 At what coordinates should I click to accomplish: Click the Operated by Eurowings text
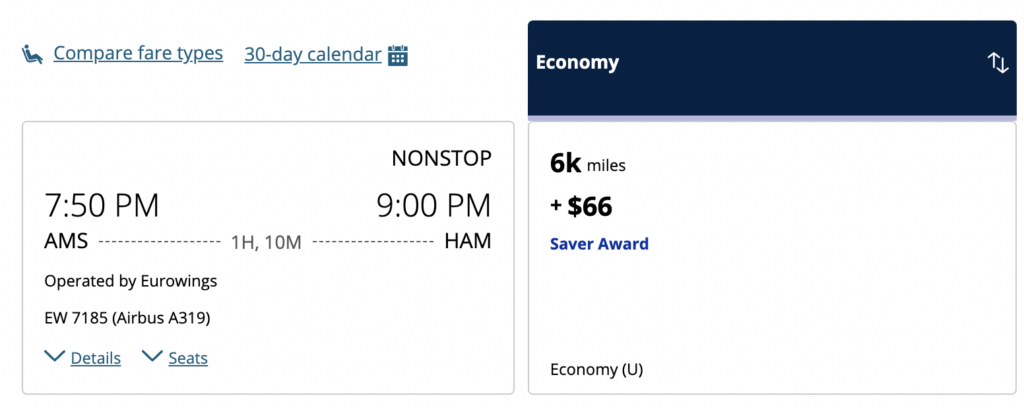pyautogui.click(x=131, y=281)
